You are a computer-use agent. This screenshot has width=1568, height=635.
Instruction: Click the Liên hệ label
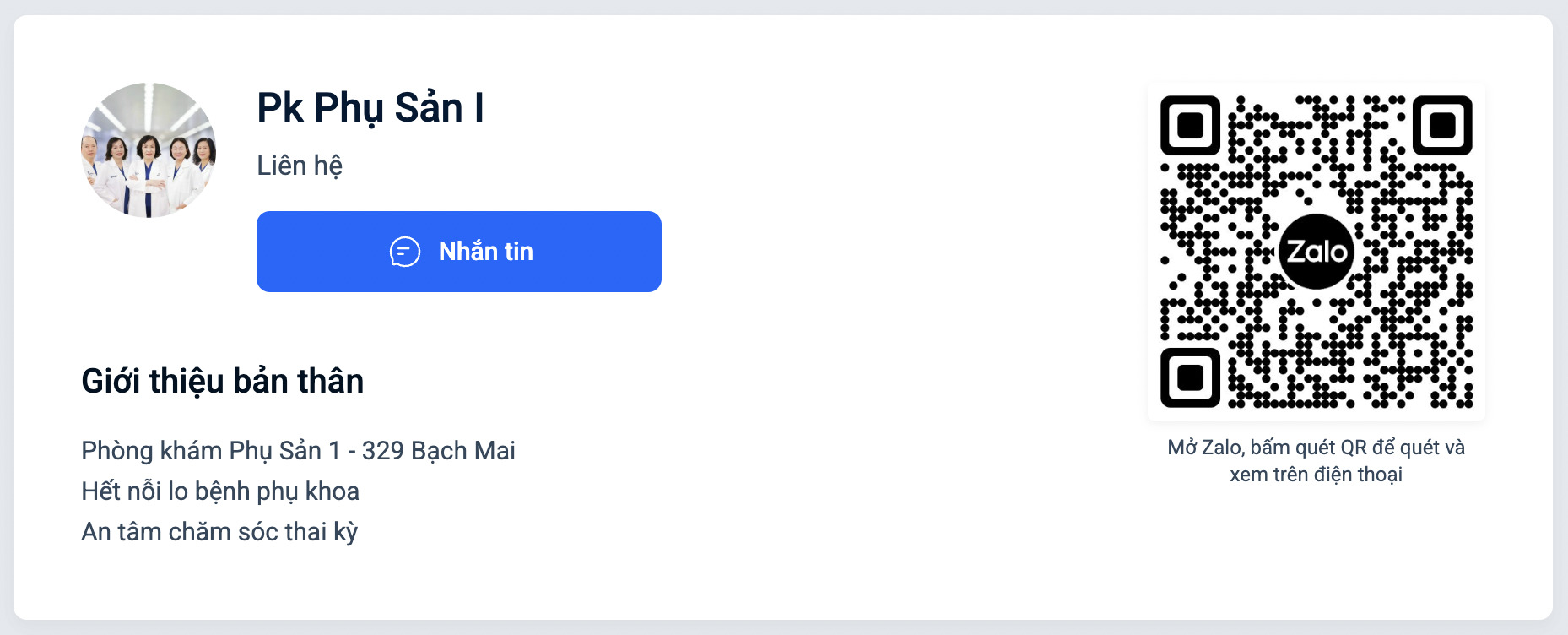point(300,166)
